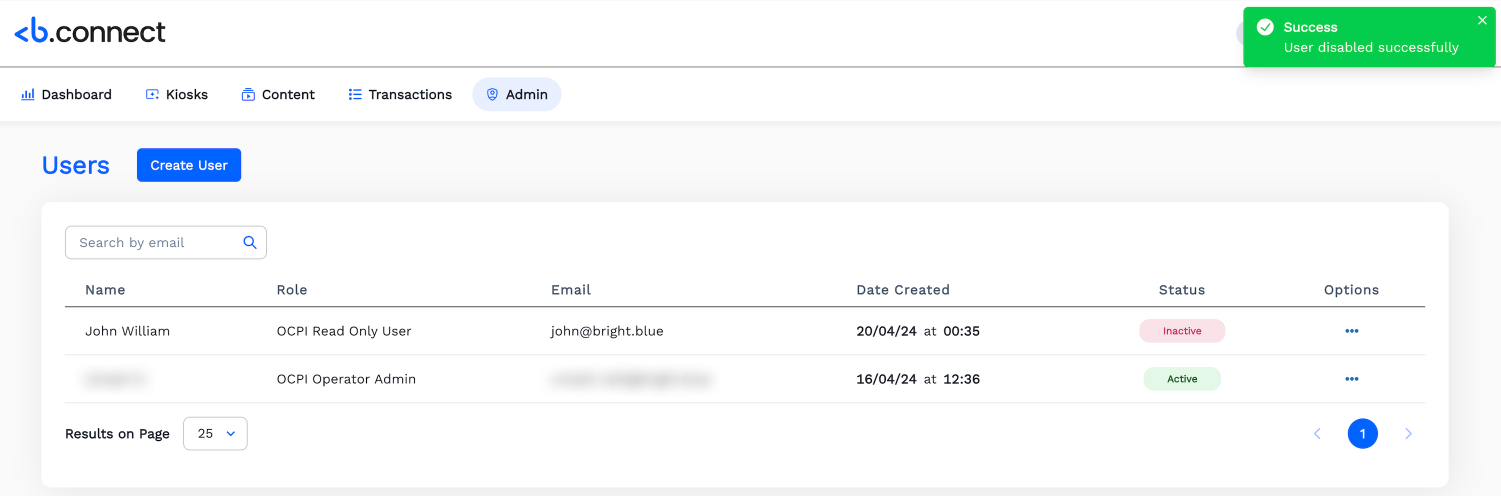Click the Active status badge
The height and width of the screenshot is (496, 1501).
click(x=1181, y=379)
